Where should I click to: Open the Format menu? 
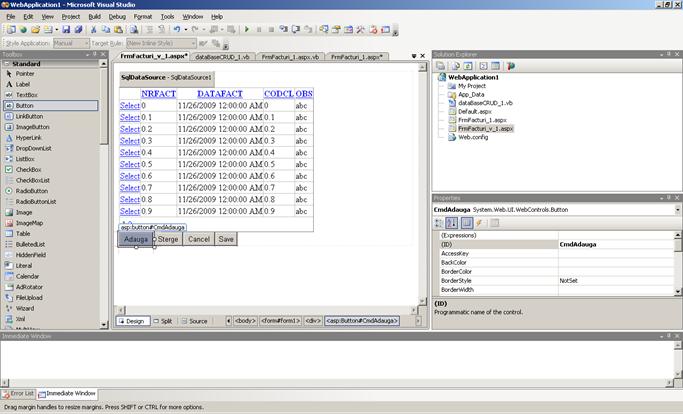(143, 17)
